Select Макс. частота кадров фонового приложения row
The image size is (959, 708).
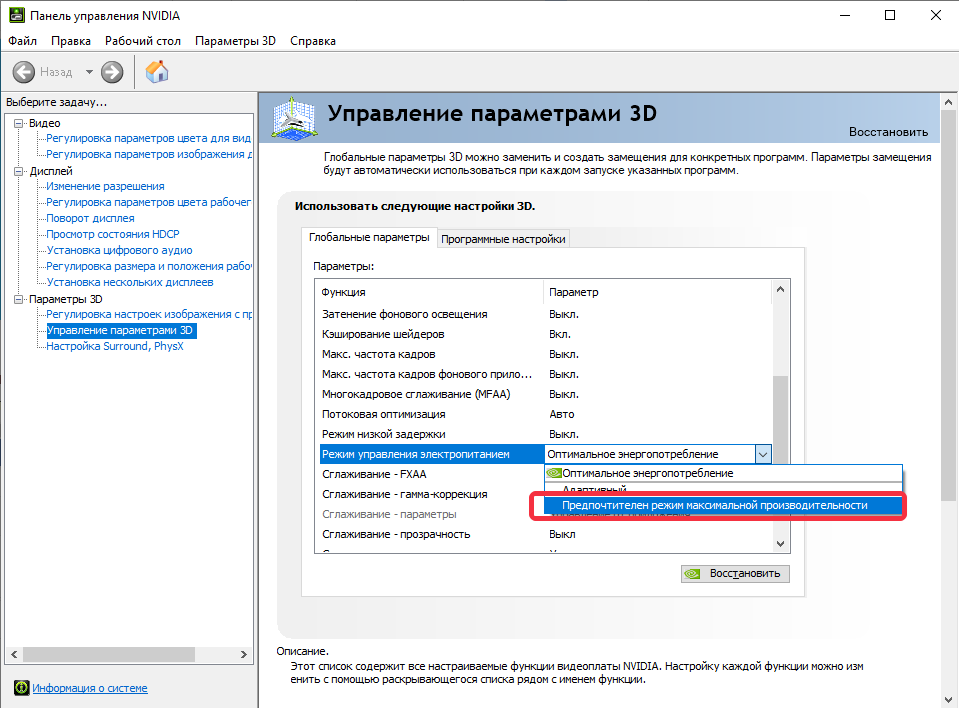(x=546, y=374)
